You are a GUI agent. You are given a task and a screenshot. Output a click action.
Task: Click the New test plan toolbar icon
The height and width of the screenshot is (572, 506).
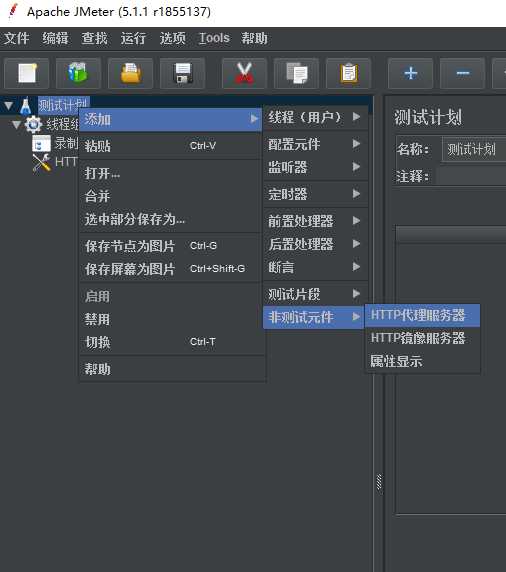pos(27,73)
